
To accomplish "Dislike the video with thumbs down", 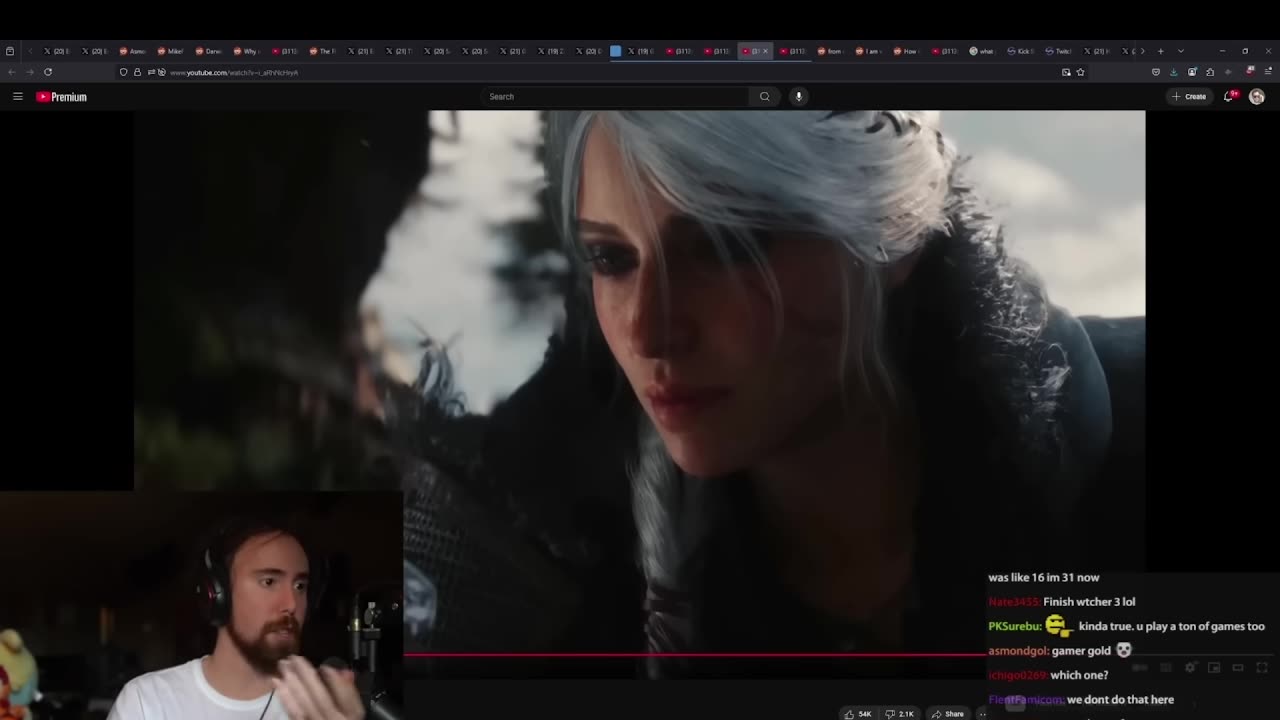I will click(900, 714).
